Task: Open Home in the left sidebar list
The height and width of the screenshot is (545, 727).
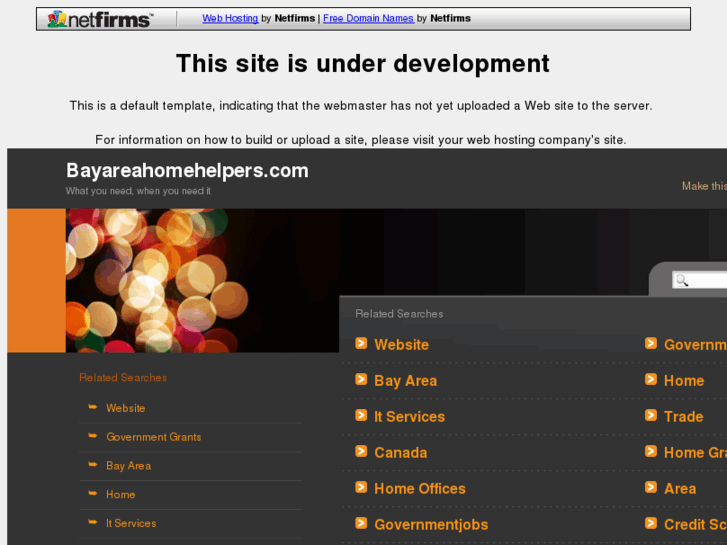Action: click(x=121, y=494)
